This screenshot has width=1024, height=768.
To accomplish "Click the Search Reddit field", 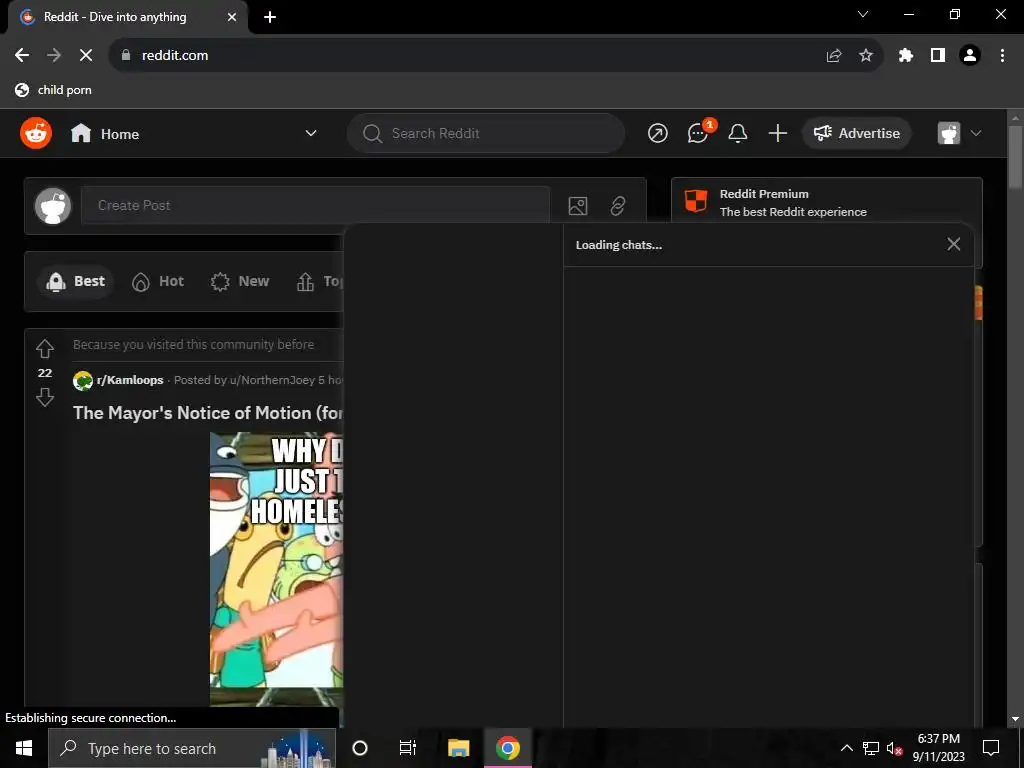I will [486, 133].
